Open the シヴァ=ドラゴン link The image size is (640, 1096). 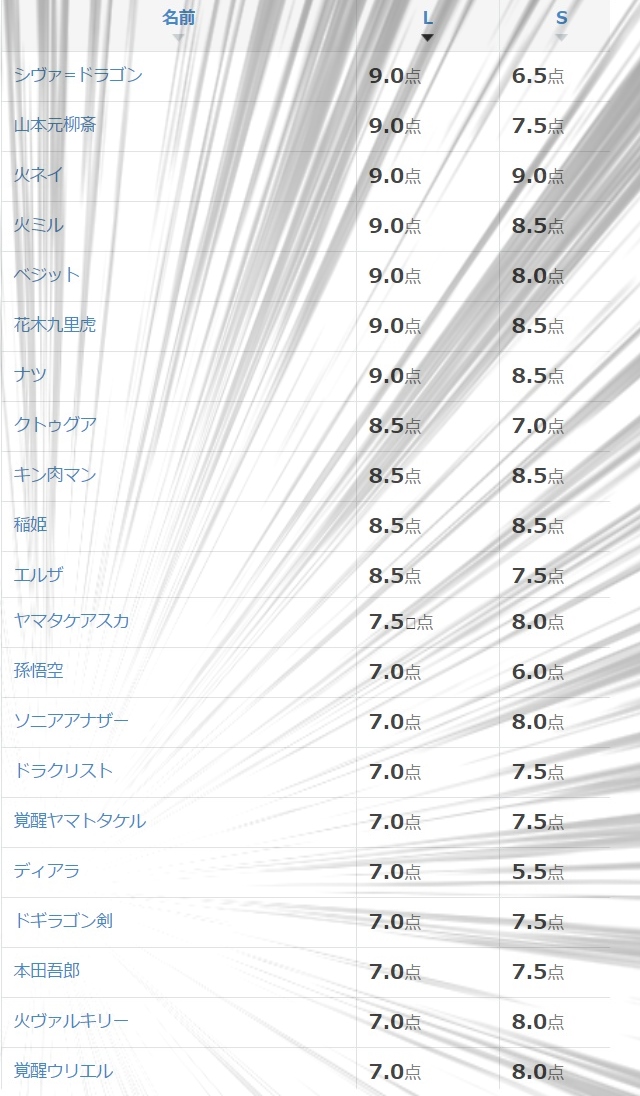click(78, 75)
